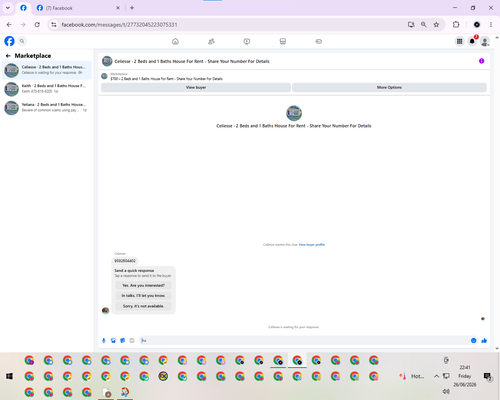500x400 pixels.
Task: Click the buyer avatar beside quick responses
Action: click(105, 311)
